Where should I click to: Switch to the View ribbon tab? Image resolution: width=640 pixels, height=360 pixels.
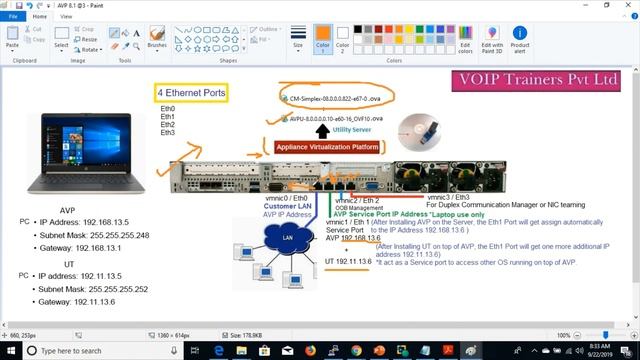click(x=66, y=16)
